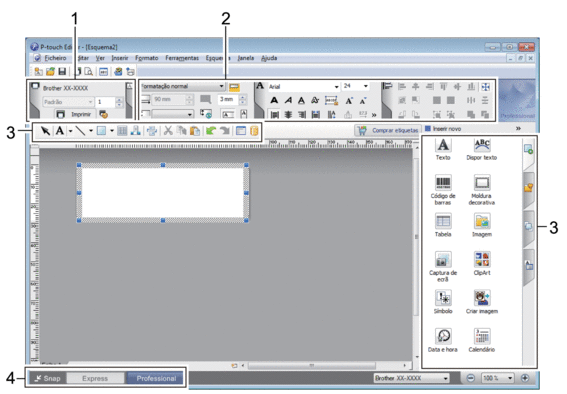Insert a Tabela from the side panel
This screenshot has height=394, width=567.
(x=443, y=225)
